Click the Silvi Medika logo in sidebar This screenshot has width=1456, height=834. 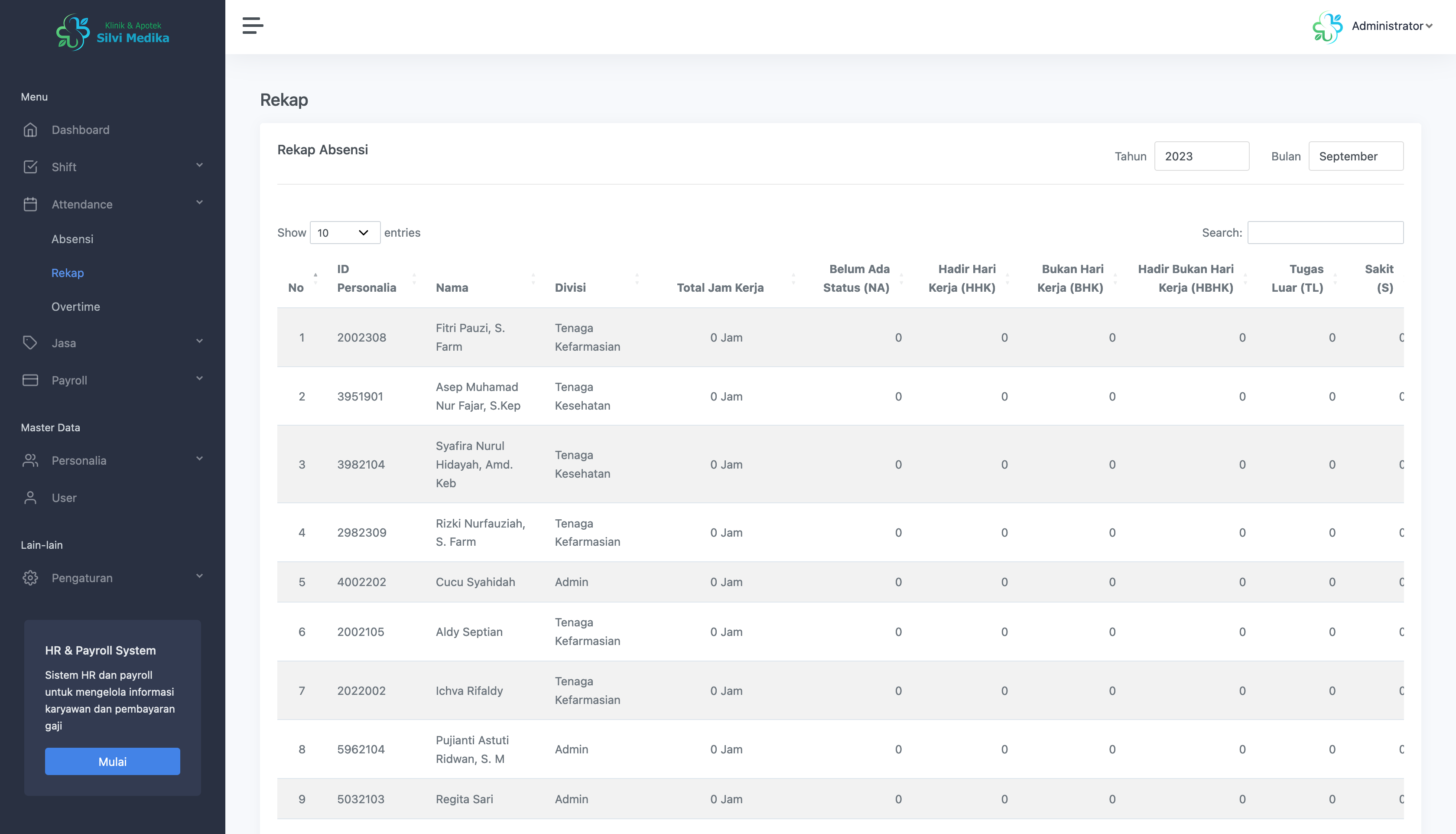[x=113, y=32]
